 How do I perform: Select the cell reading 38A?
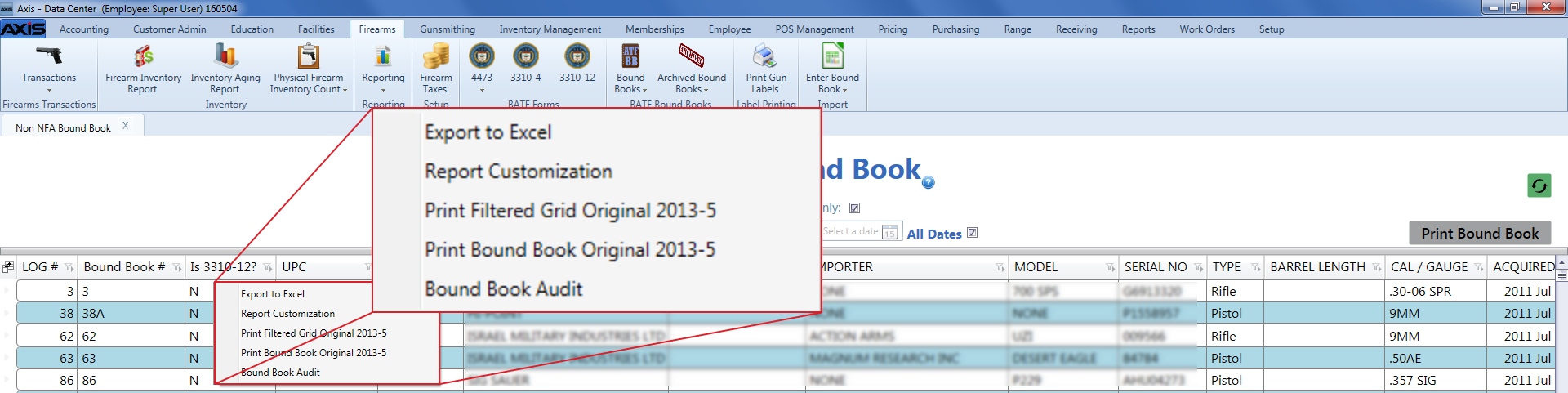(x=131, y=314)
